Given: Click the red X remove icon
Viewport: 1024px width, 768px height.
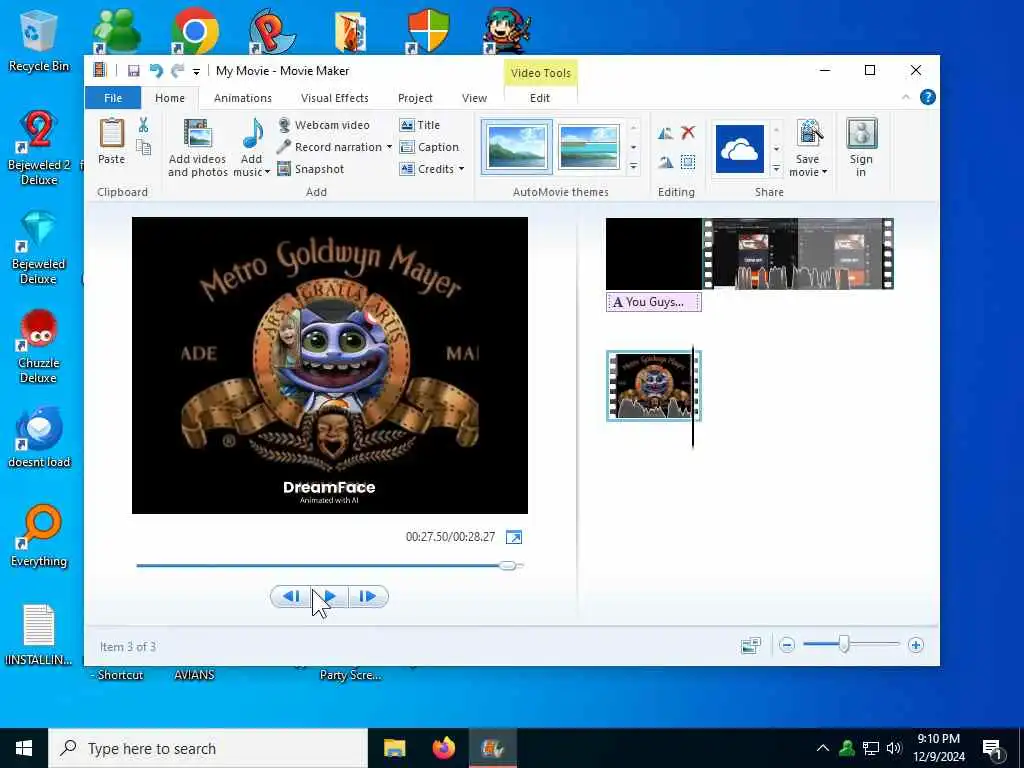Looking at the screenshot, I should (688, 133).
